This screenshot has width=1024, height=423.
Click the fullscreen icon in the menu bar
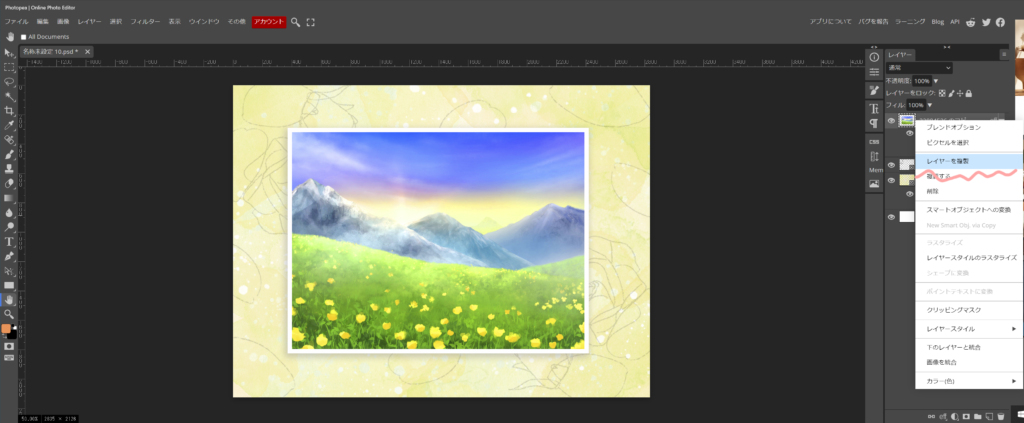coord(310,22)
